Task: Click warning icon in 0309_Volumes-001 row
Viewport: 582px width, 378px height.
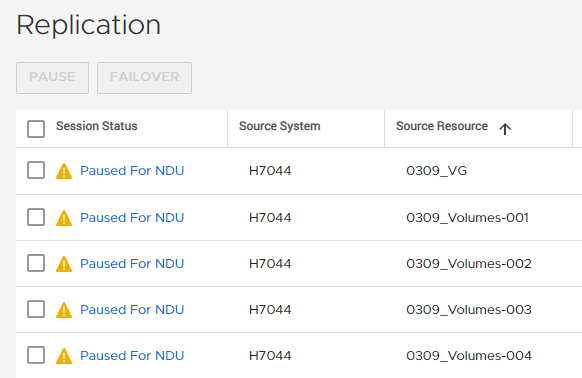Action: pyautogui.click(x=64, y=218)
